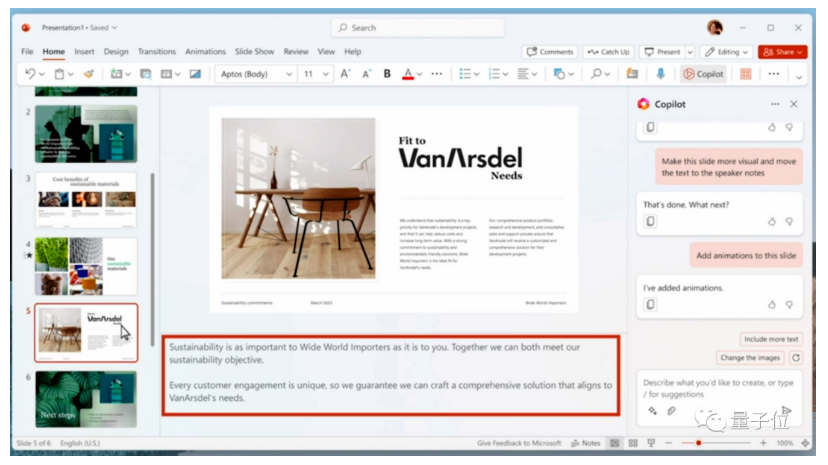Open Copilot from the ribbon

(x=703, y=74)
